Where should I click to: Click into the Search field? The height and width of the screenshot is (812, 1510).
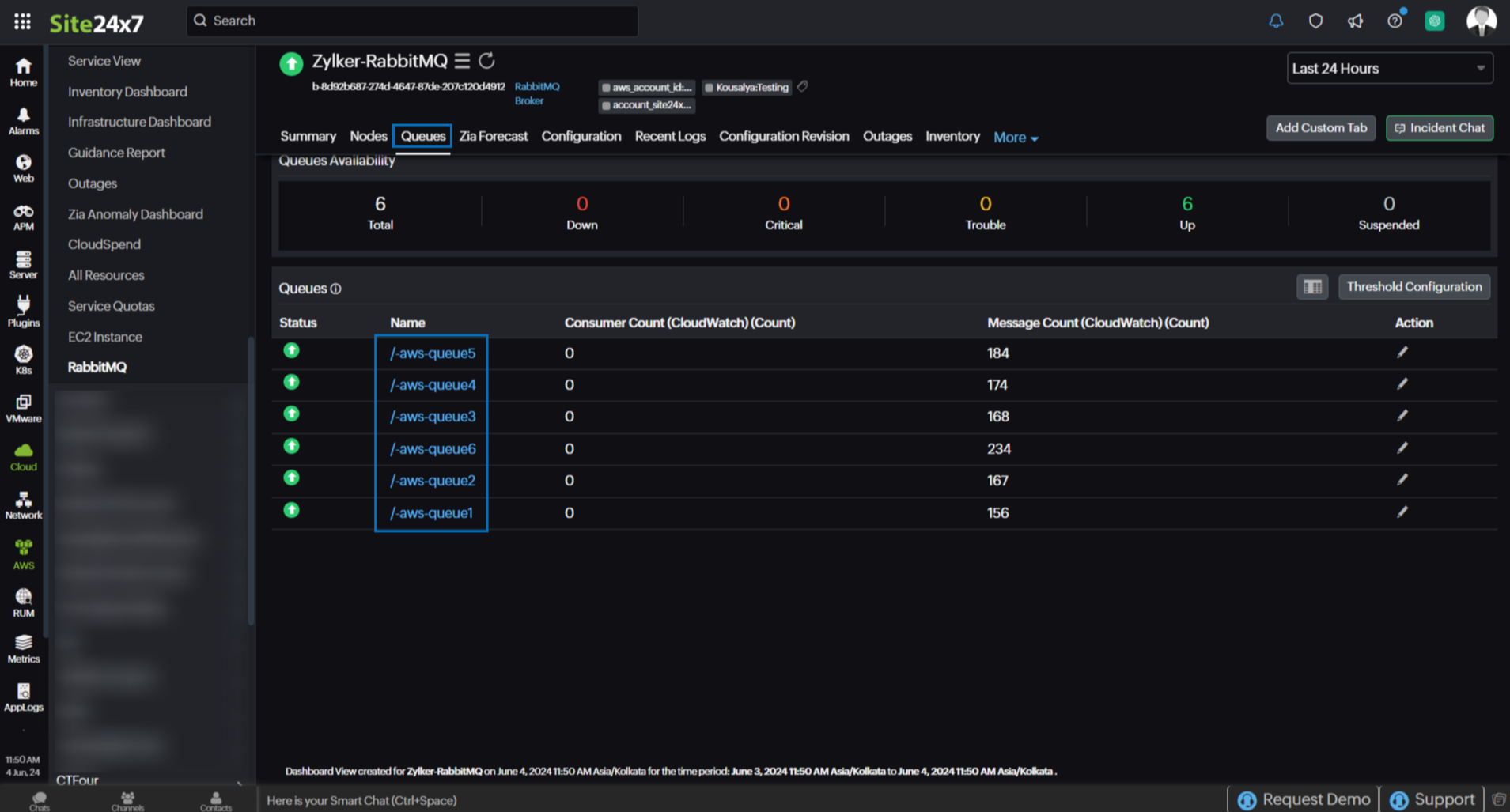411,21
